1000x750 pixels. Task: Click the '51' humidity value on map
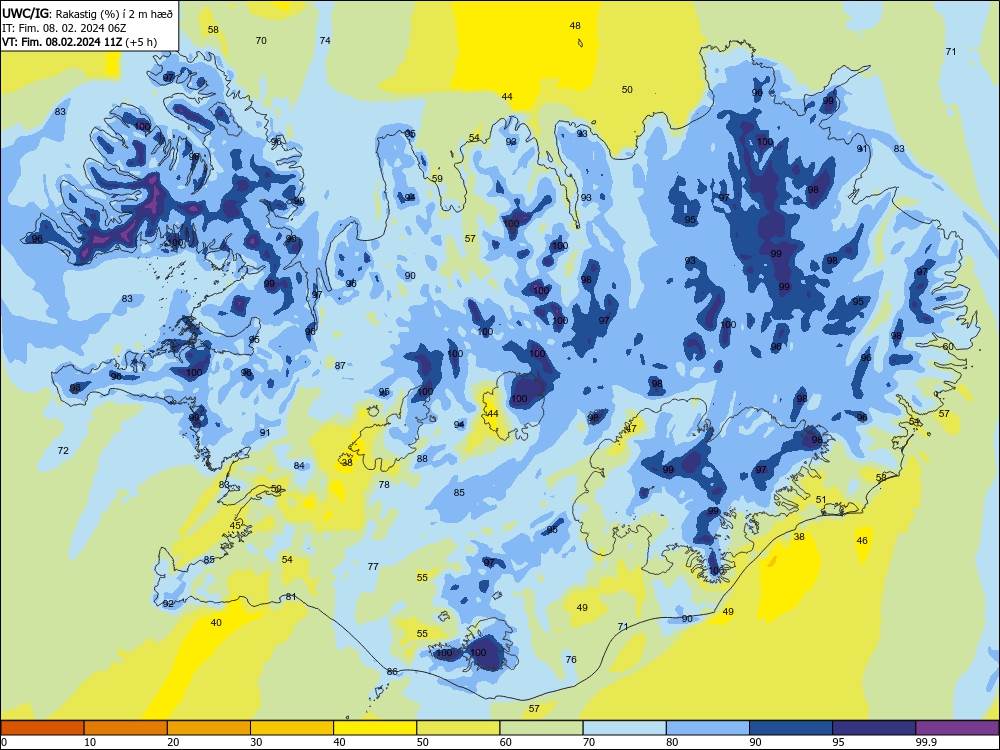821,499
